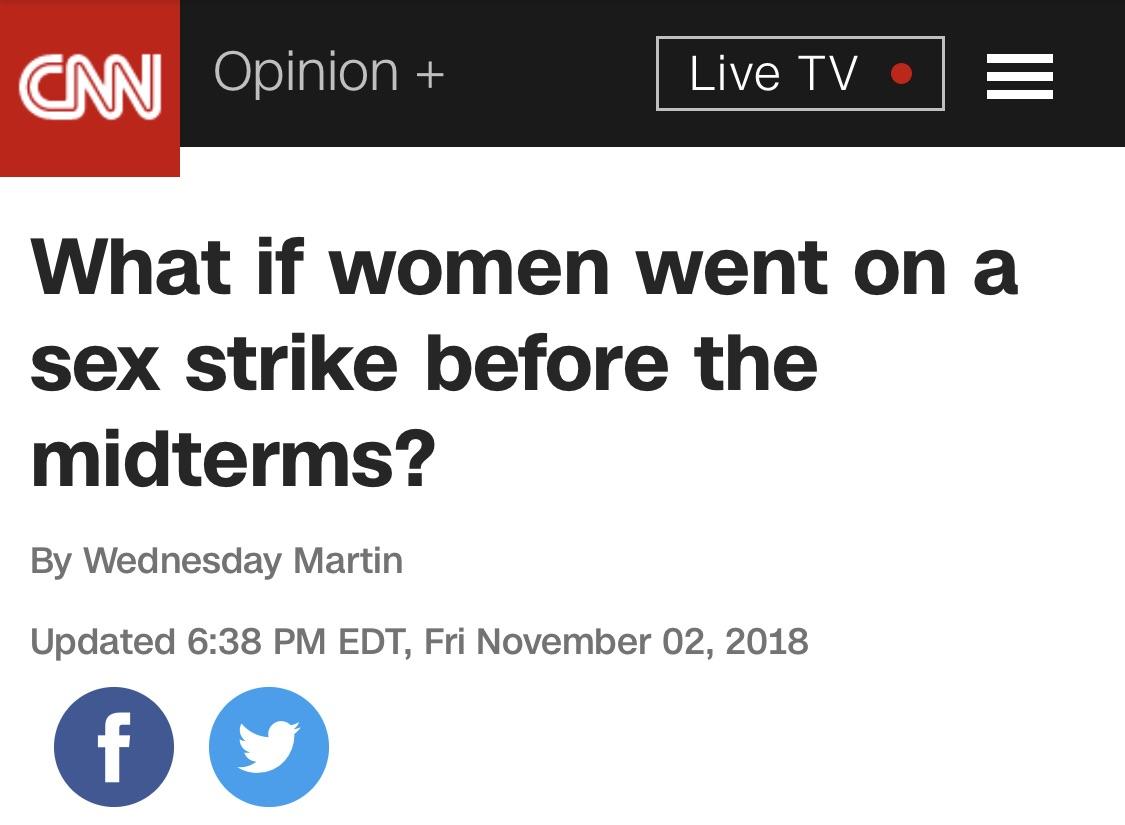Click the "Live TV" label text
The height and width of the screenshot is (825, 1125).
[773, 73]
